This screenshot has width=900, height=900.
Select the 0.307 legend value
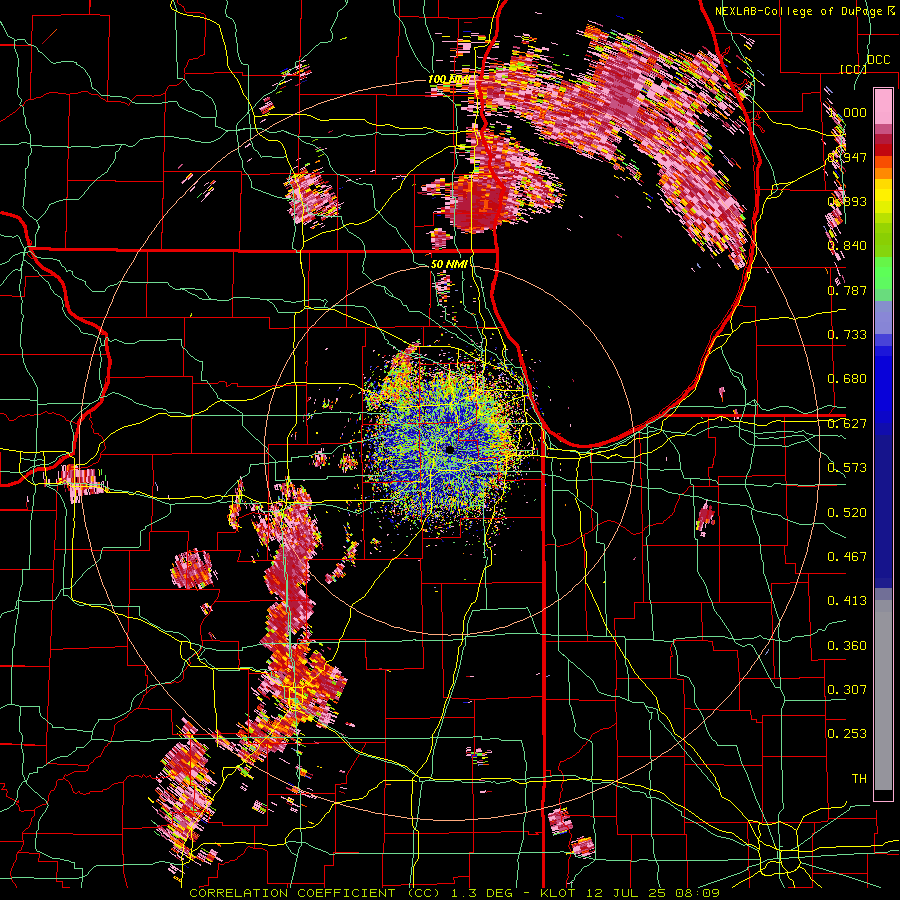[847, 690]
